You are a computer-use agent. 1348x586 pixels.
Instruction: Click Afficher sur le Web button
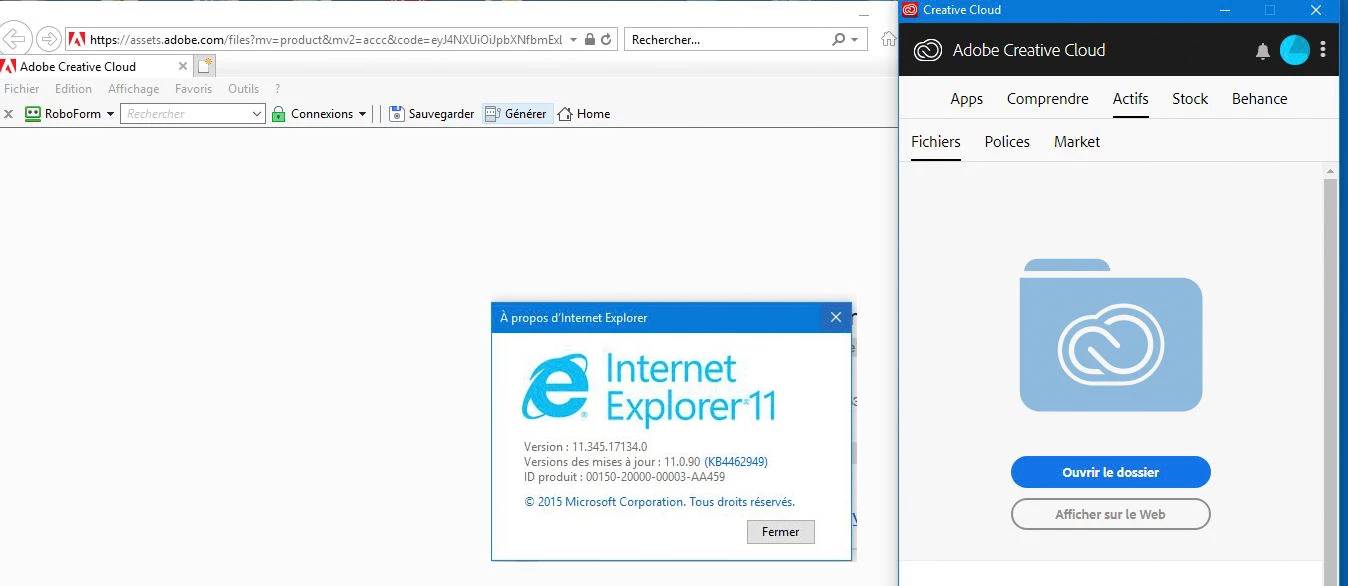pos(1111,514)
